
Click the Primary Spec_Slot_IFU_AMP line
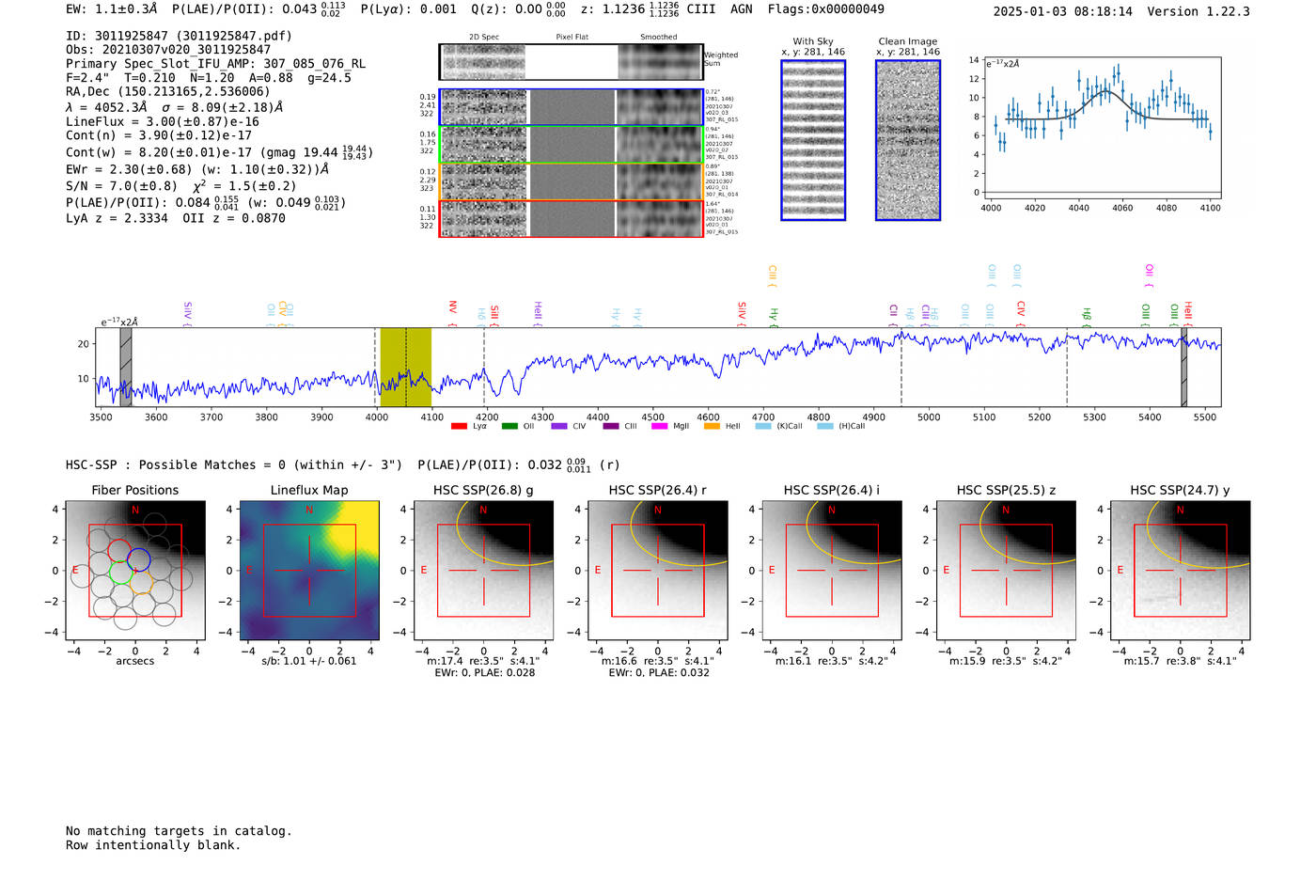[x=216, y=64]
